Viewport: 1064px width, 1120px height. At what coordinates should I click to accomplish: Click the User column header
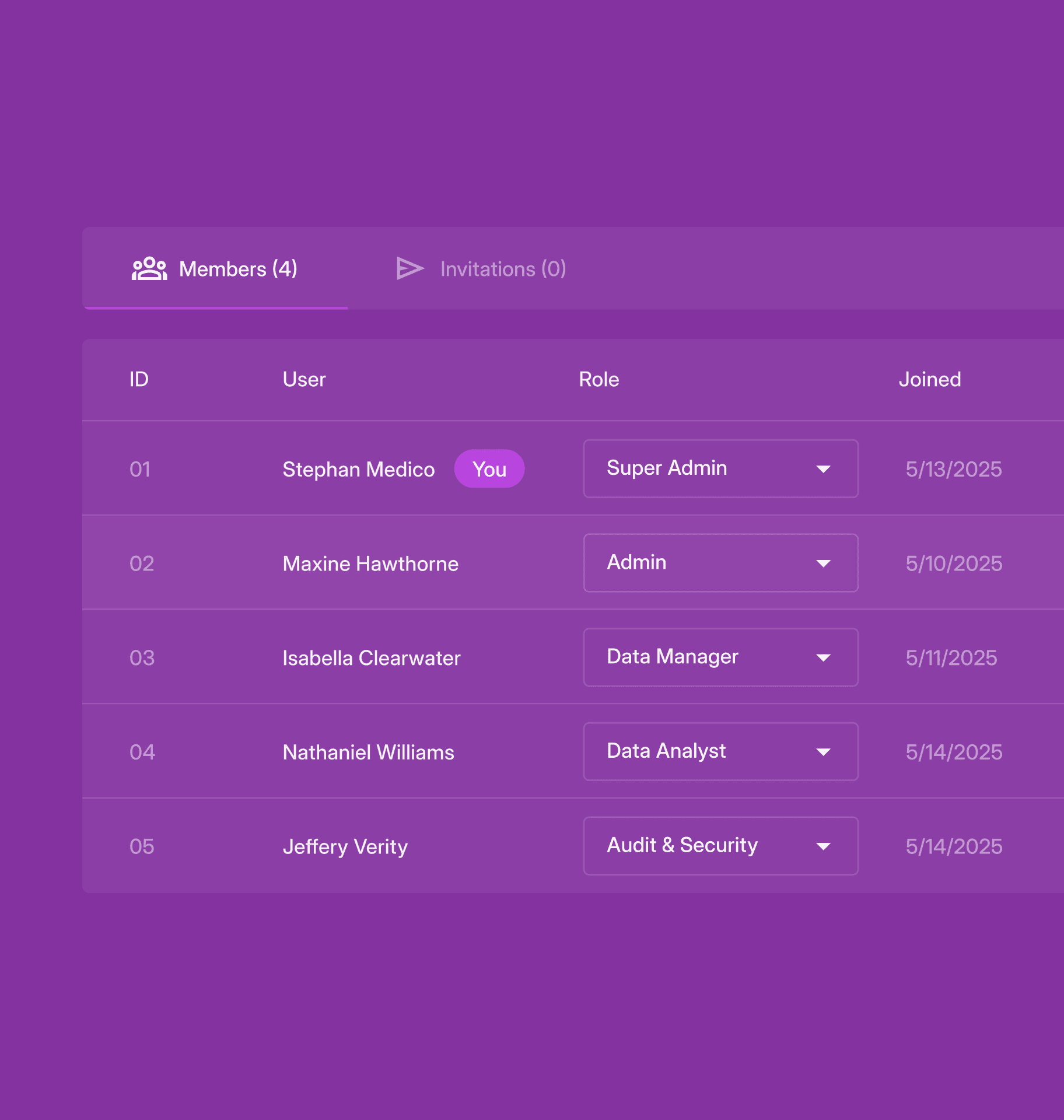[304, 379]
